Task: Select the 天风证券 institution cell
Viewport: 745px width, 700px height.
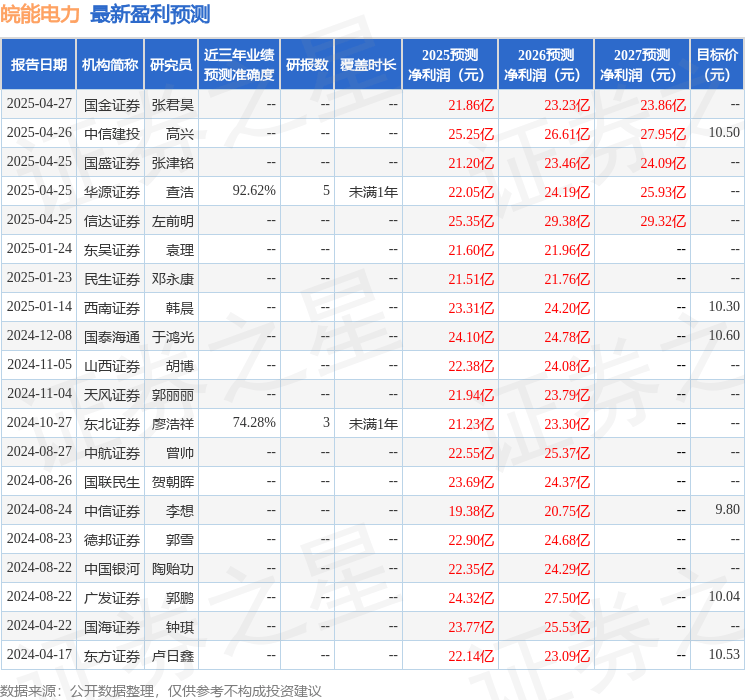Action: pyautogui.click(x=112, y=395)
